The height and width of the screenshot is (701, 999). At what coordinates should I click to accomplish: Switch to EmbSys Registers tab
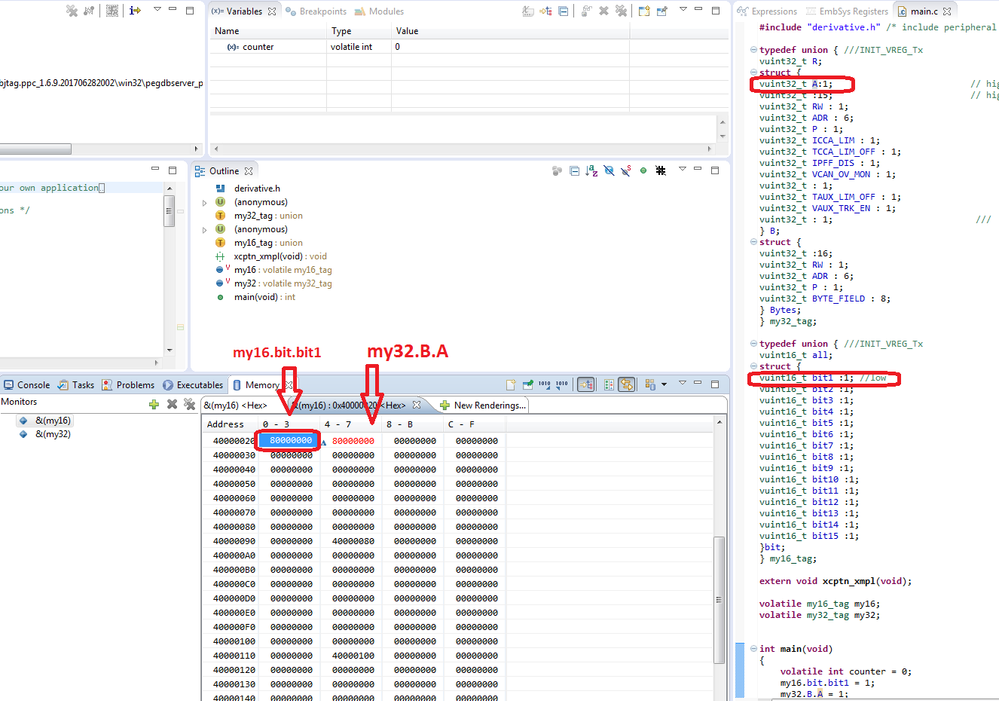847,11
